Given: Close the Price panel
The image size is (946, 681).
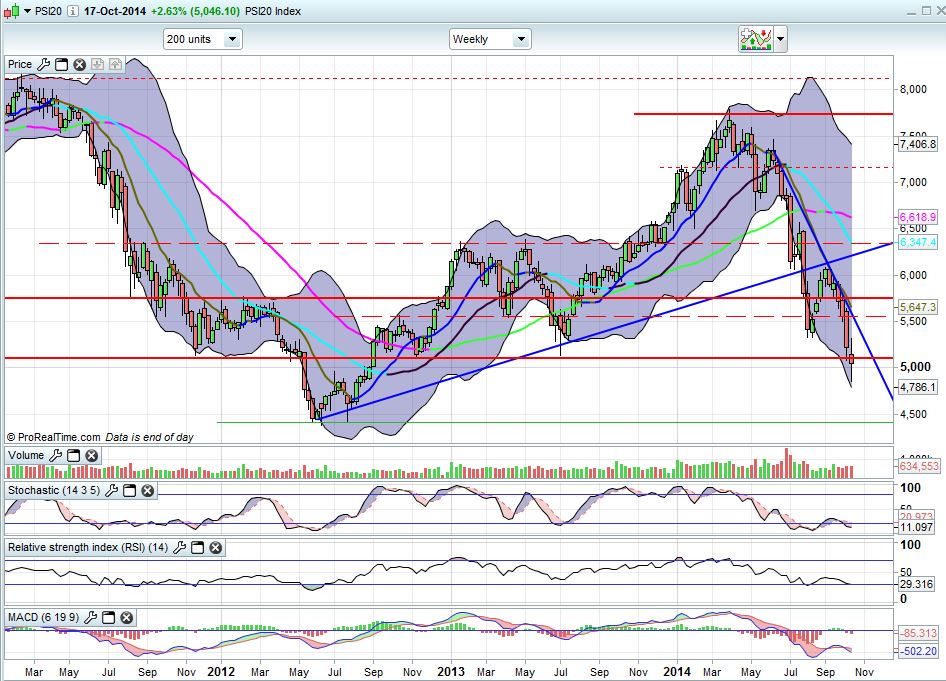Looking at the screenshot, I should [x=80, y=65].
